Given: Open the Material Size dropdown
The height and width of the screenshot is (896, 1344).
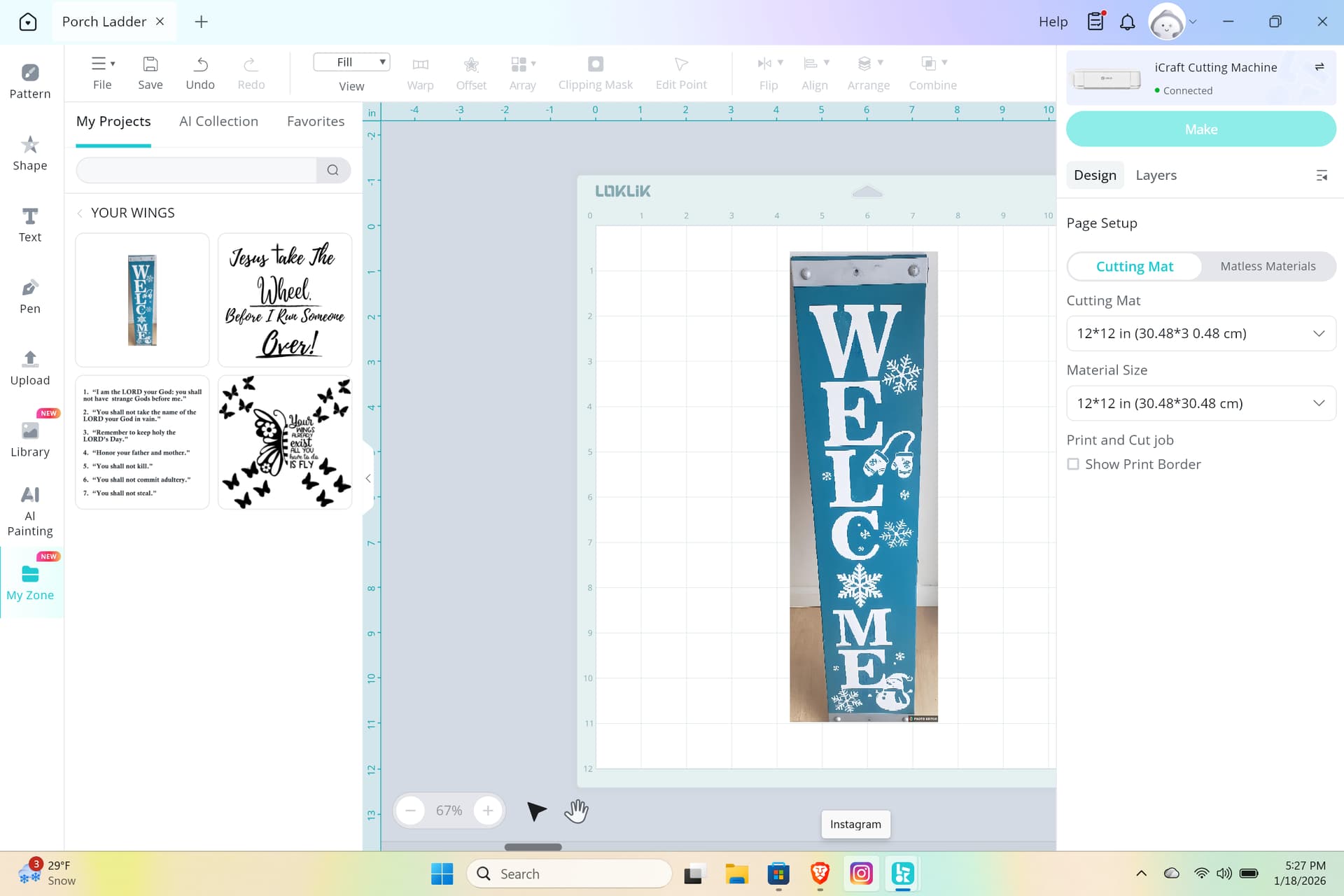Looking at the screenshot, I should pyautogui.click(x=1200, y=403).
